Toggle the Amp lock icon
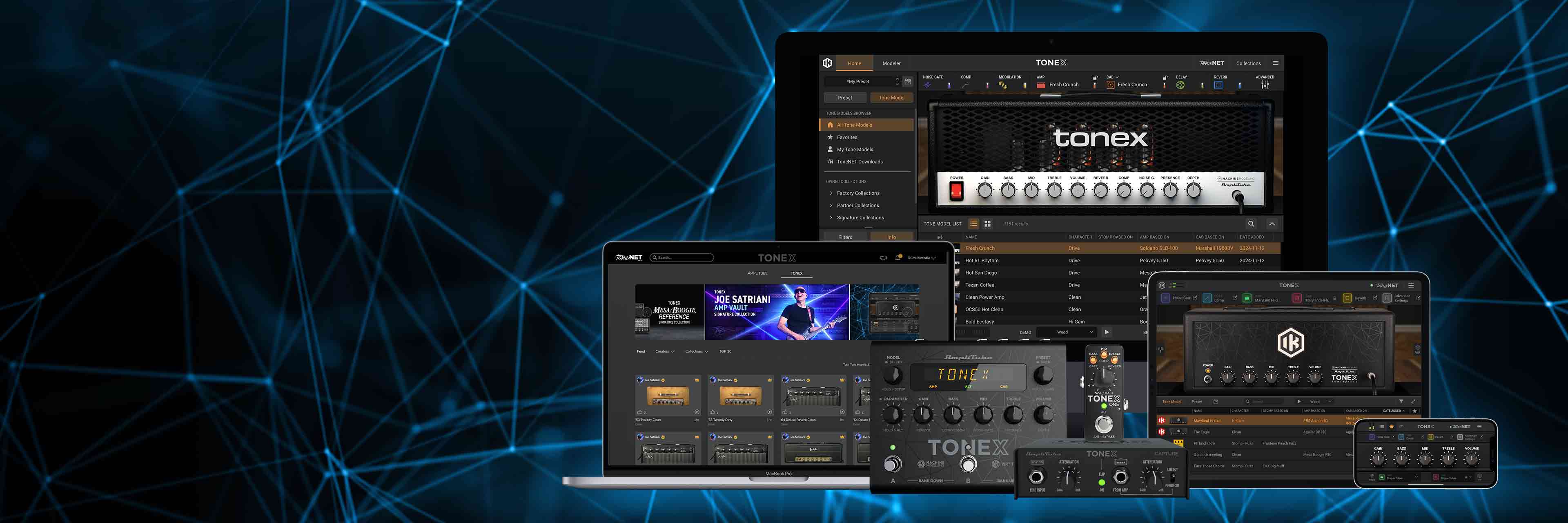Image resolution: width=1568 pixels, height=523 pixels. click(x=1095, y=77)
